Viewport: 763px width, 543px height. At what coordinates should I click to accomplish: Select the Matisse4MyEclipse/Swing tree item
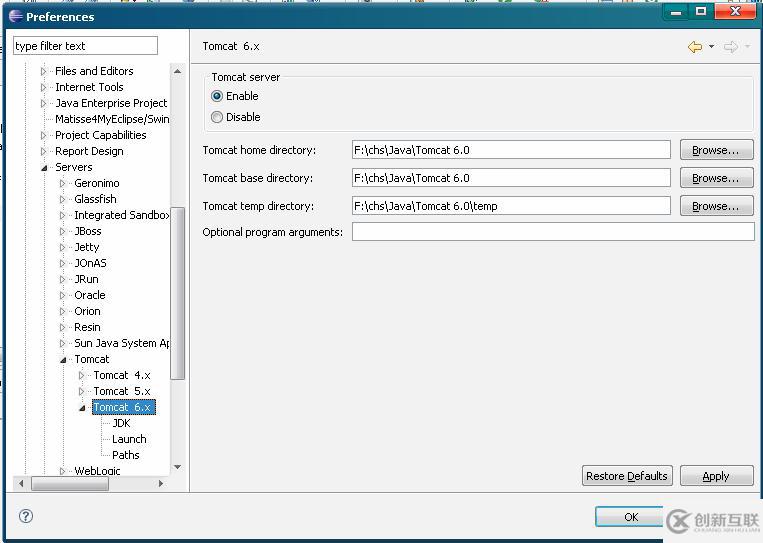pos(112,119)
